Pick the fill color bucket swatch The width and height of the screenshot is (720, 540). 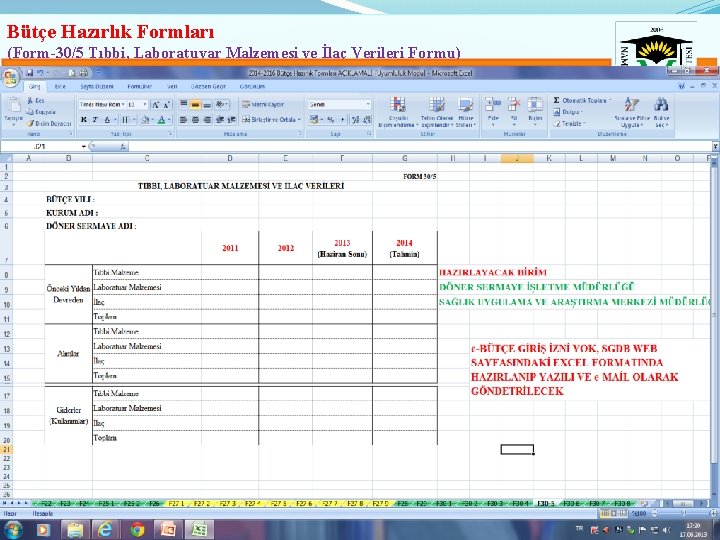click(145, 120)
